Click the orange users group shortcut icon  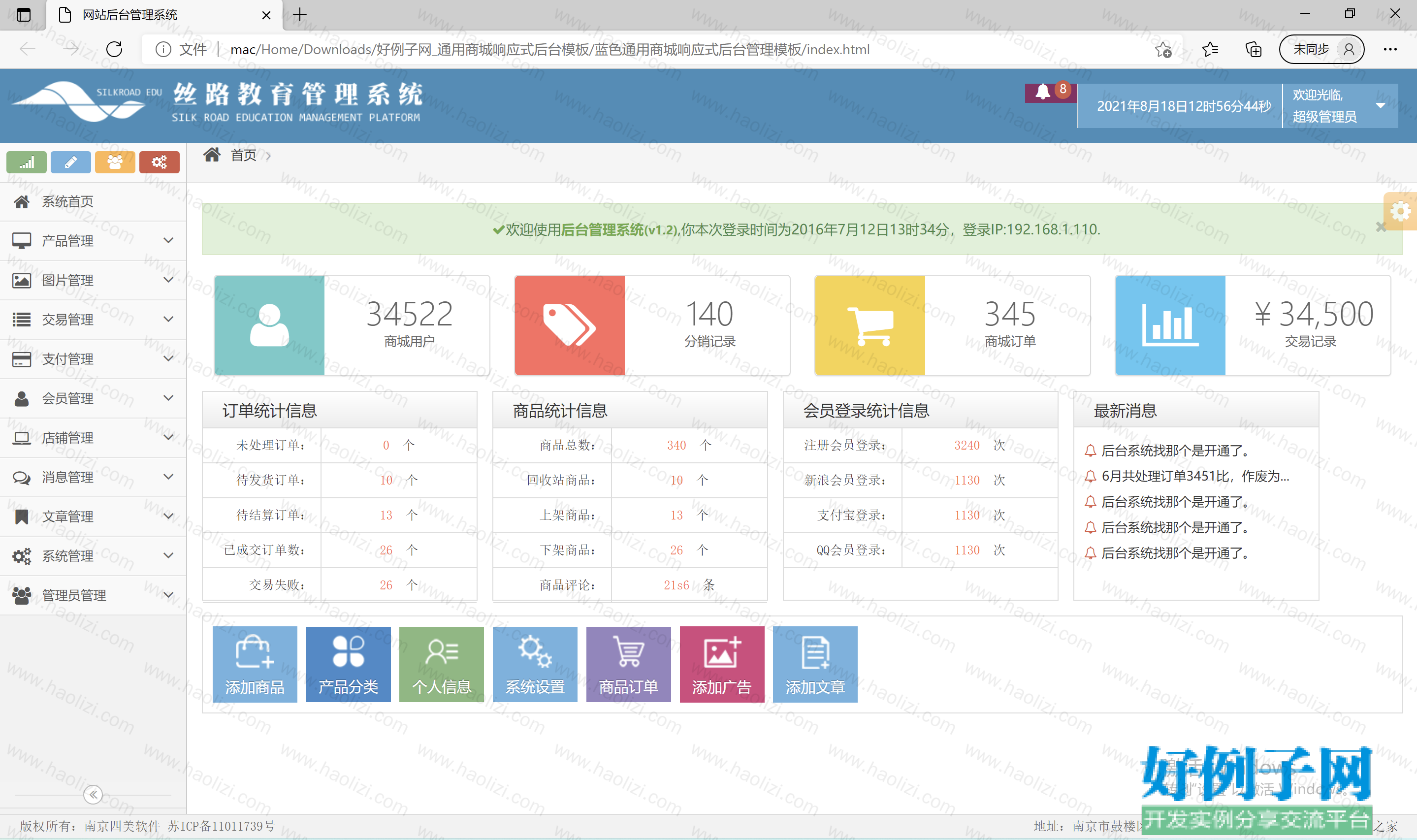(x=115, y=162)
